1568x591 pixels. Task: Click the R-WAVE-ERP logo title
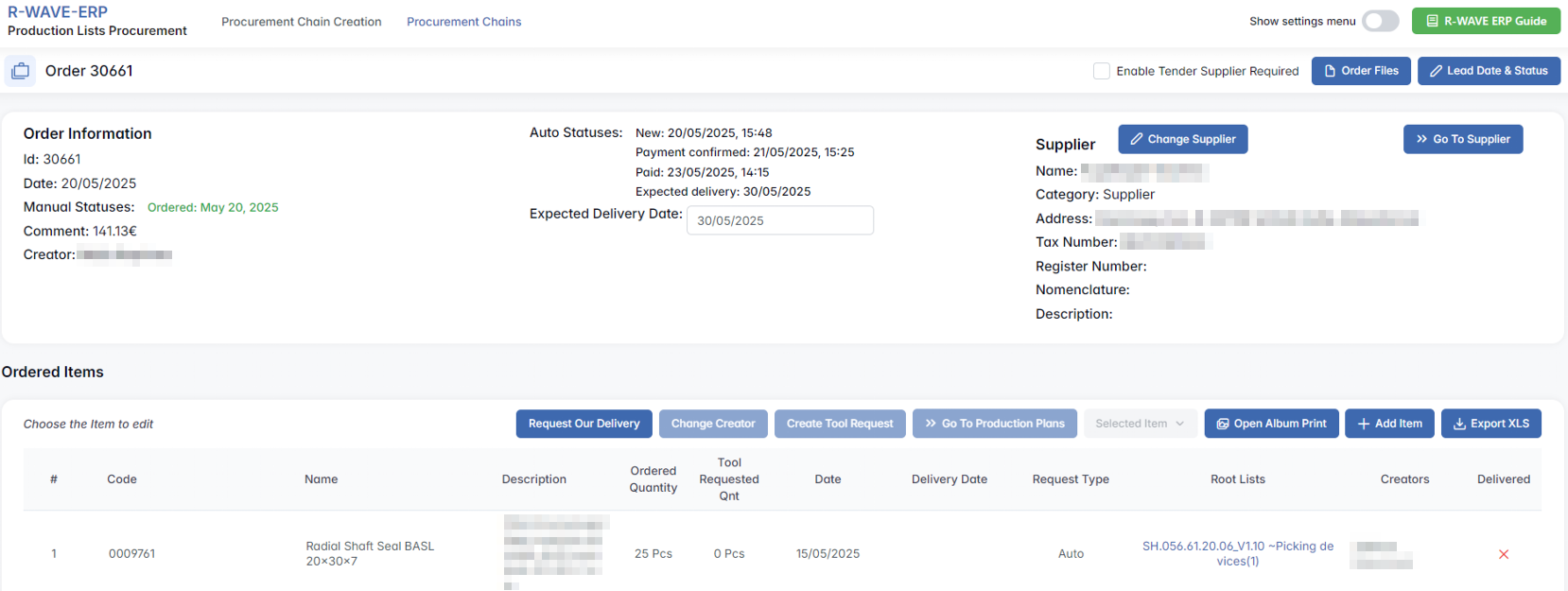(58, 12)
